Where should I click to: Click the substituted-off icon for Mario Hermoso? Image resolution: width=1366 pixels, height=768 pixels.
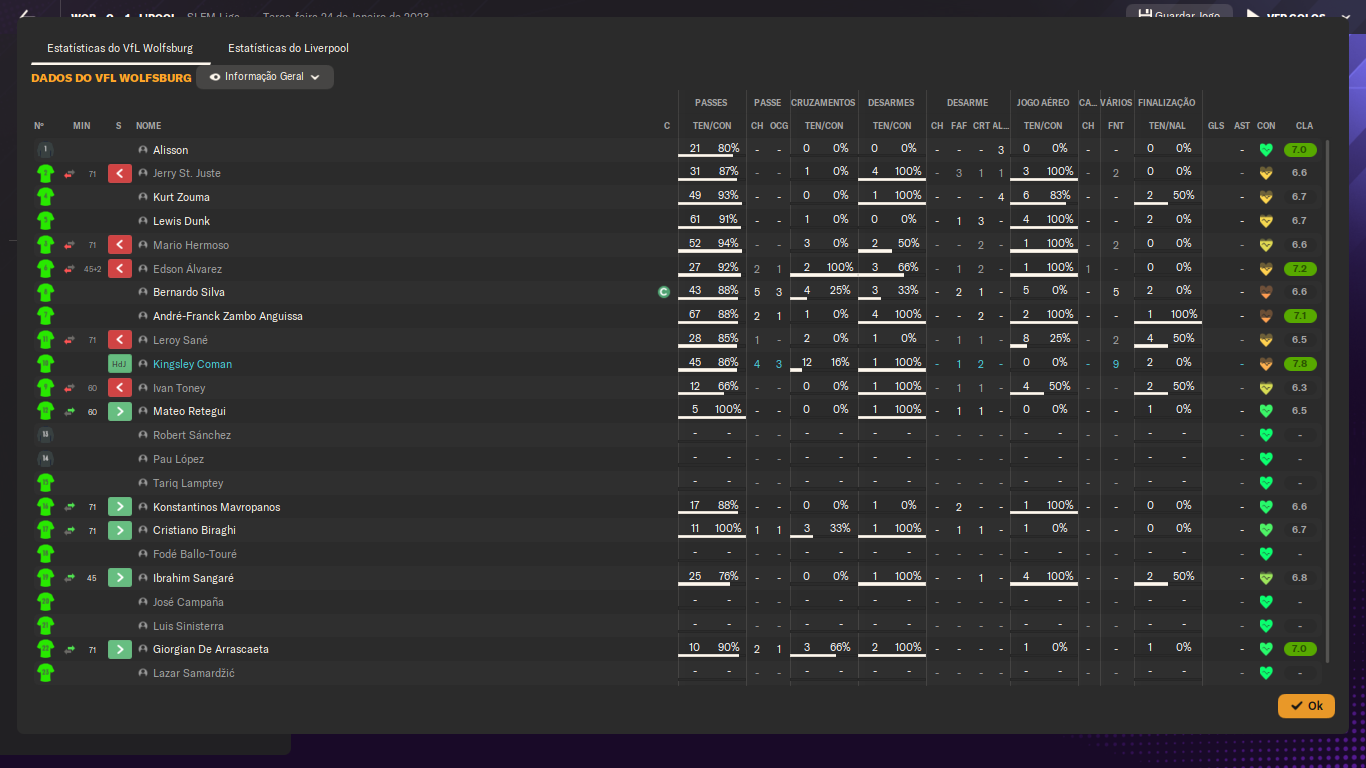120,245
